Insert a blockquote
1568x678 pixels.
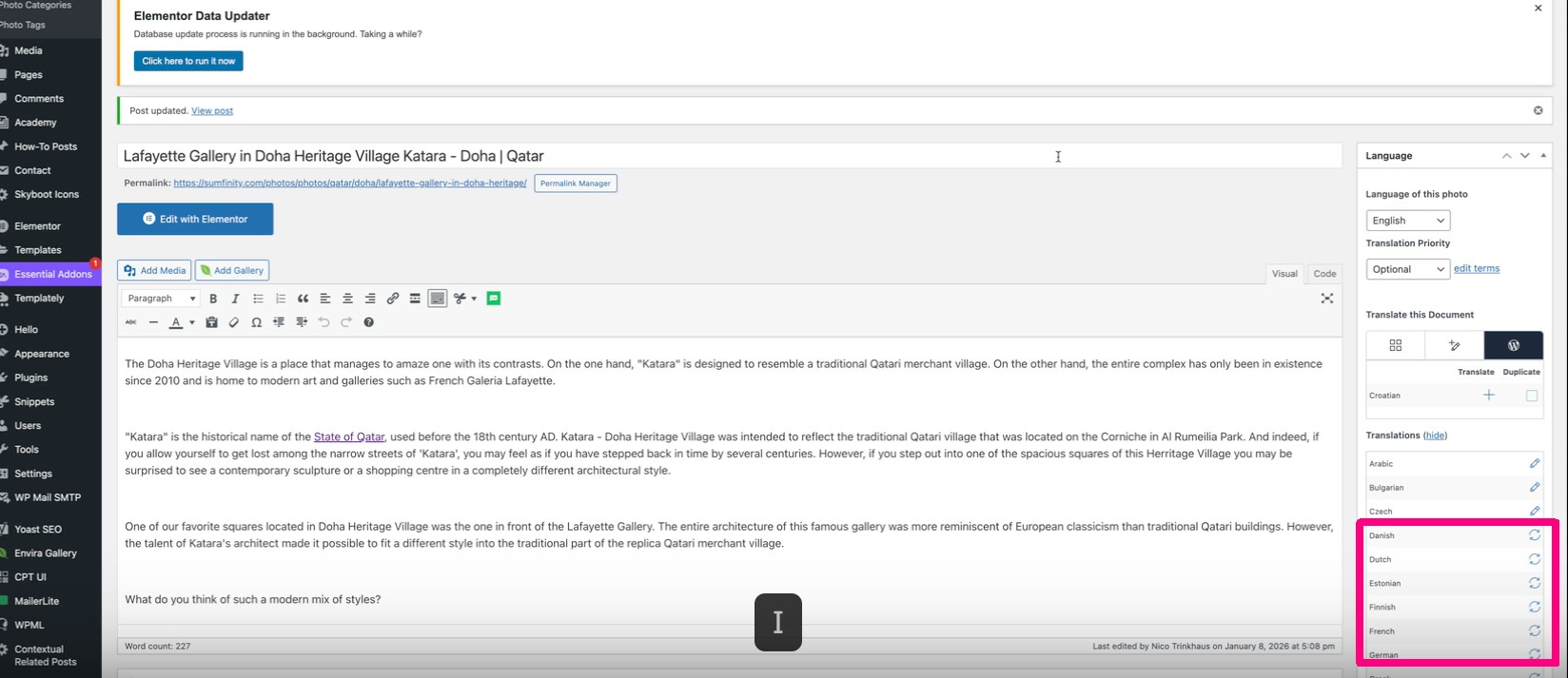(303, 299)
